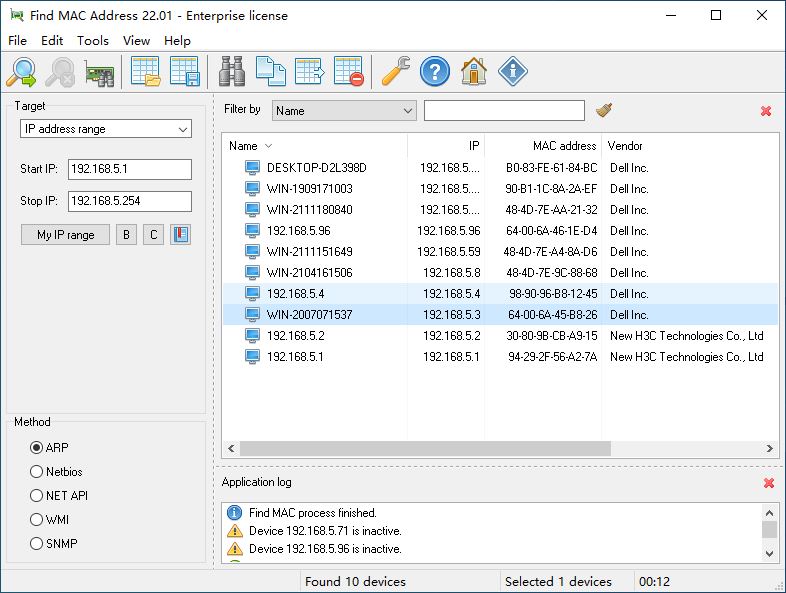Open help with blue question mark icon
This screenshot has width=786, height=593.
(435, 72)
